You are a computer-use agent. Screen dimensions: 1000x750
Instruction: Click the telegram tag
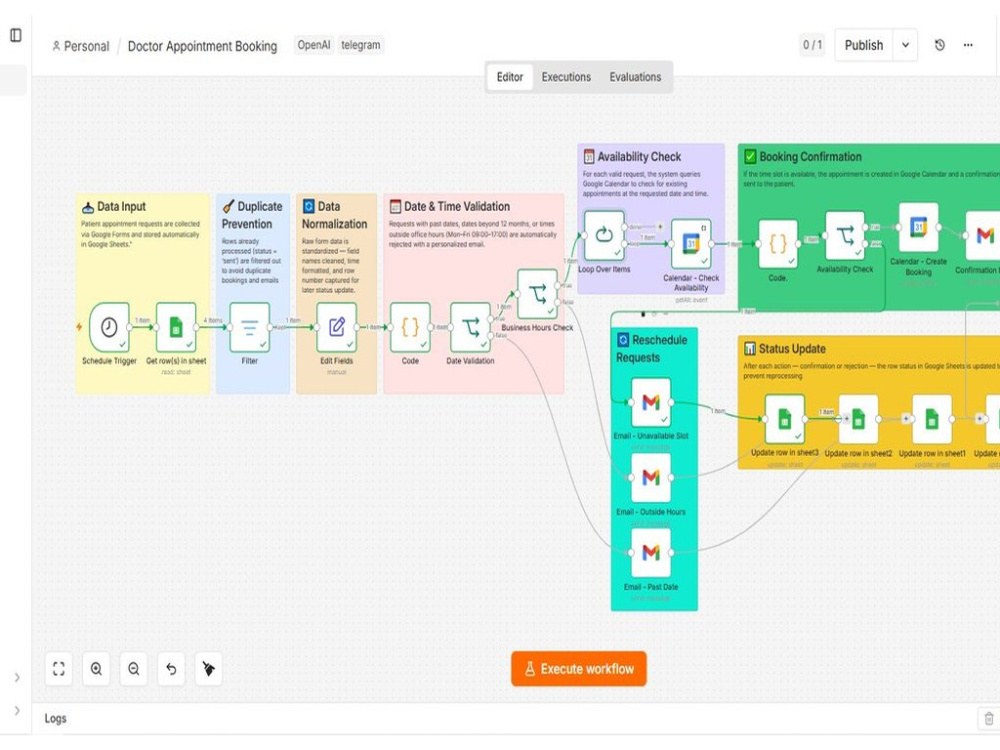(361, 45)
